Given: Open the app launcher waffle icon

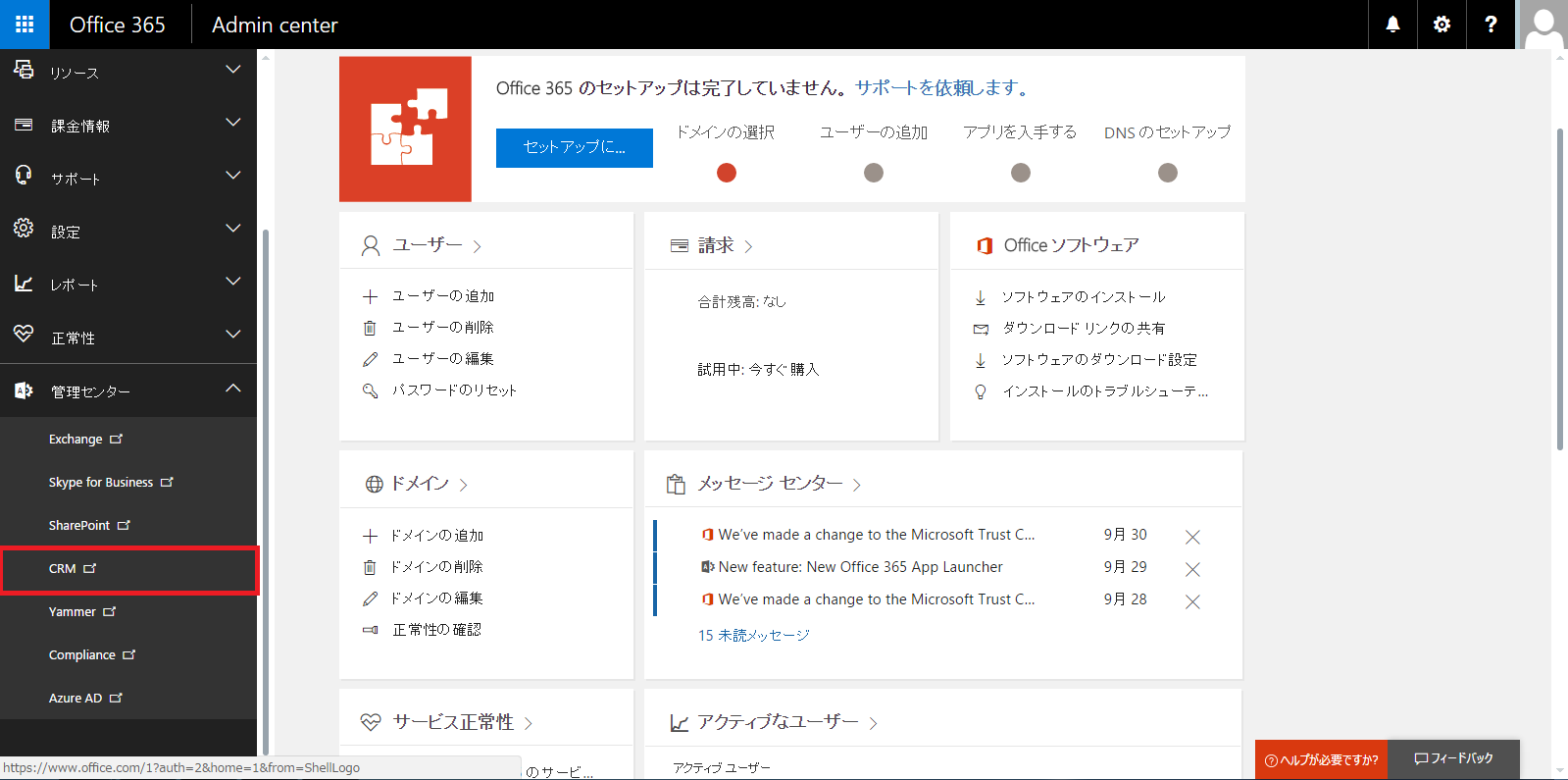Looking at the screenshot, I should [25, 25].
